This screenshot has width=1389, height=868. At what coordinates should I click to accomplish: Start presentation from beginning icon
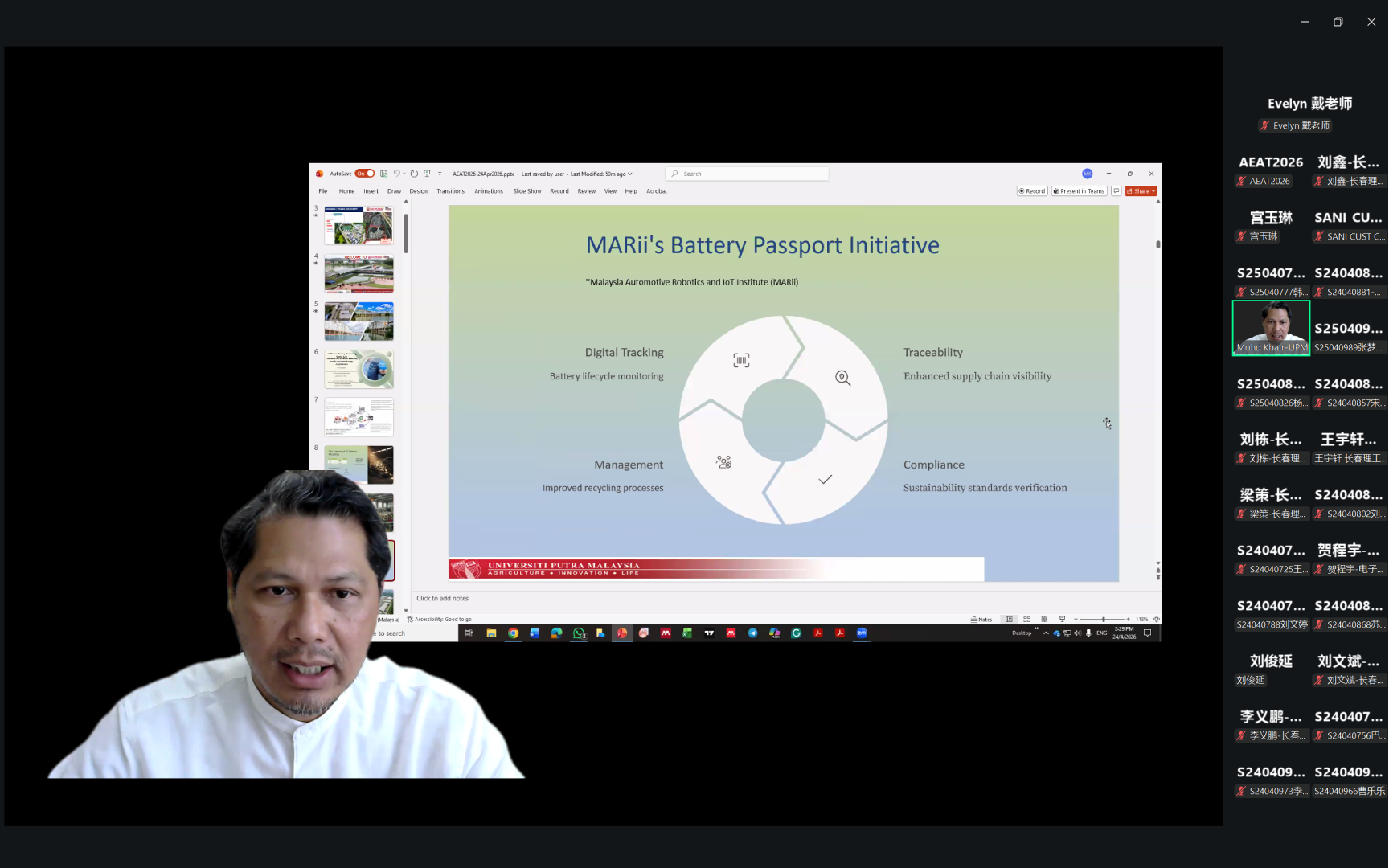pyautogui.click(x=427, y=174)
